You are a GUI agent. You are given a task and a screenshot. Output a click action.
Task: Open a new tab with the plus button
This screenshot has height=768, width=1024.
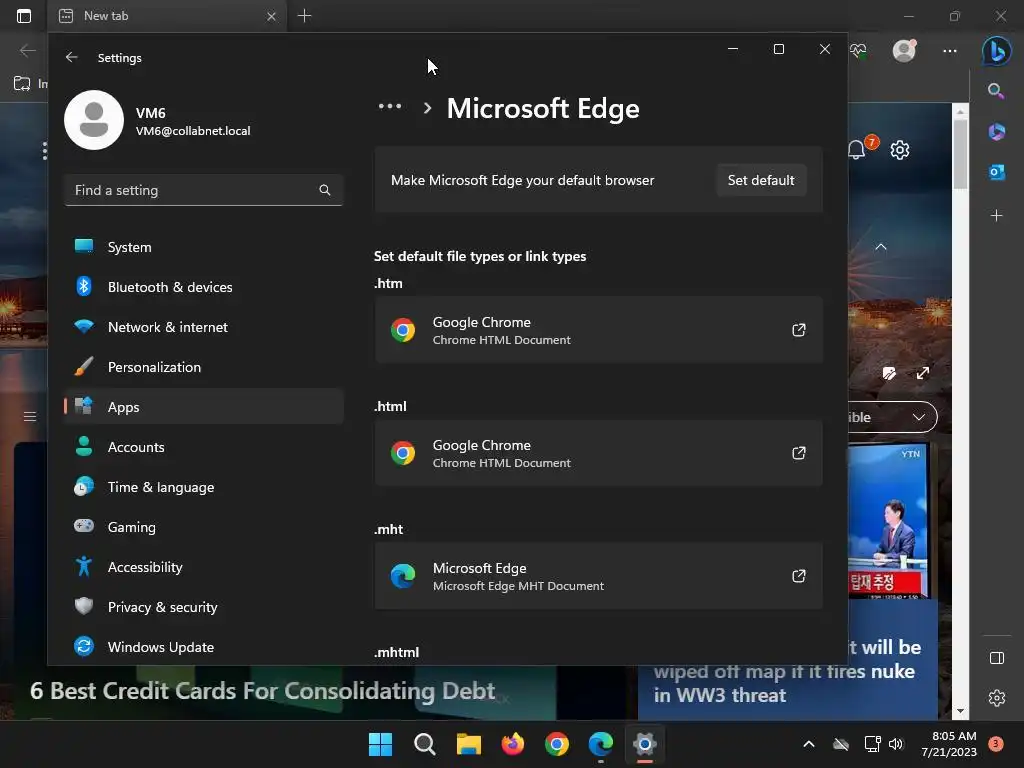point(304,16)
